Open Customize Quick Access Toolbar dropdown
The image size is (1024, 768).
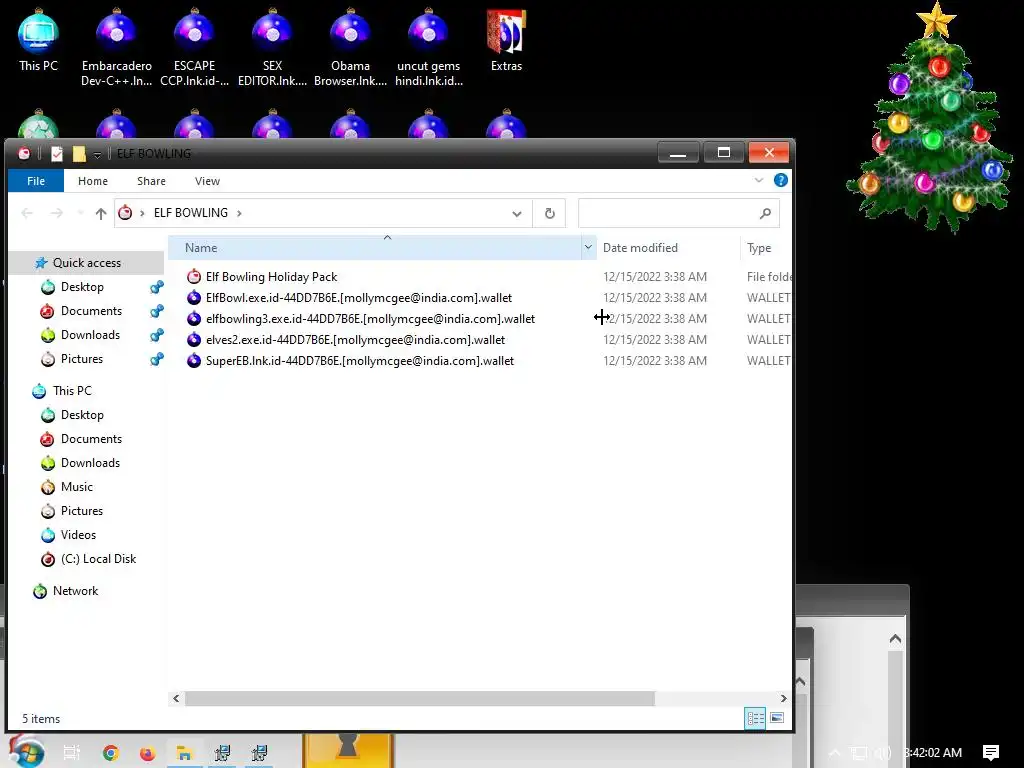point(97,154)
